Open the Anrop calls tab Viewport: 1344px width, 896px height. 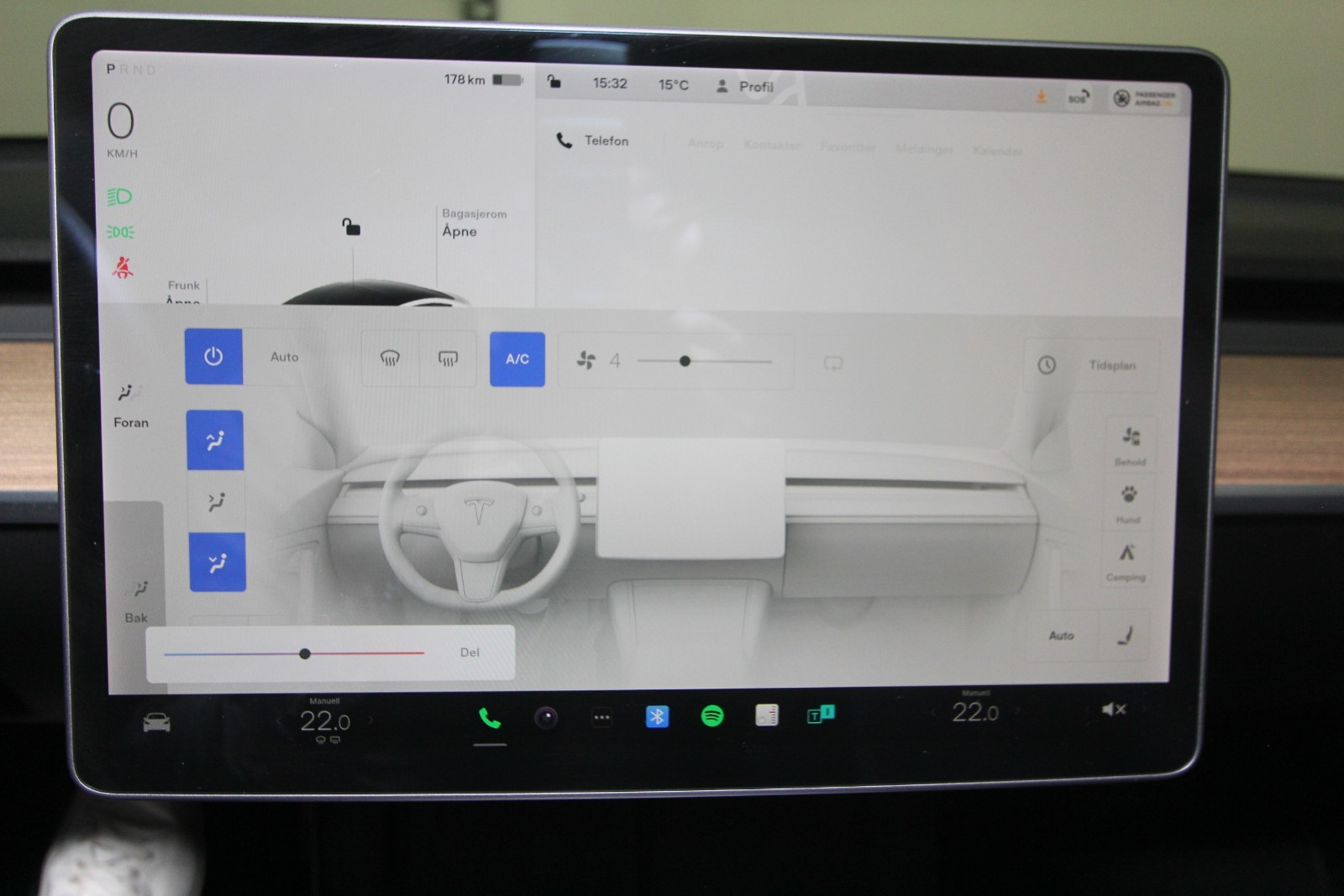coord(706,144)
